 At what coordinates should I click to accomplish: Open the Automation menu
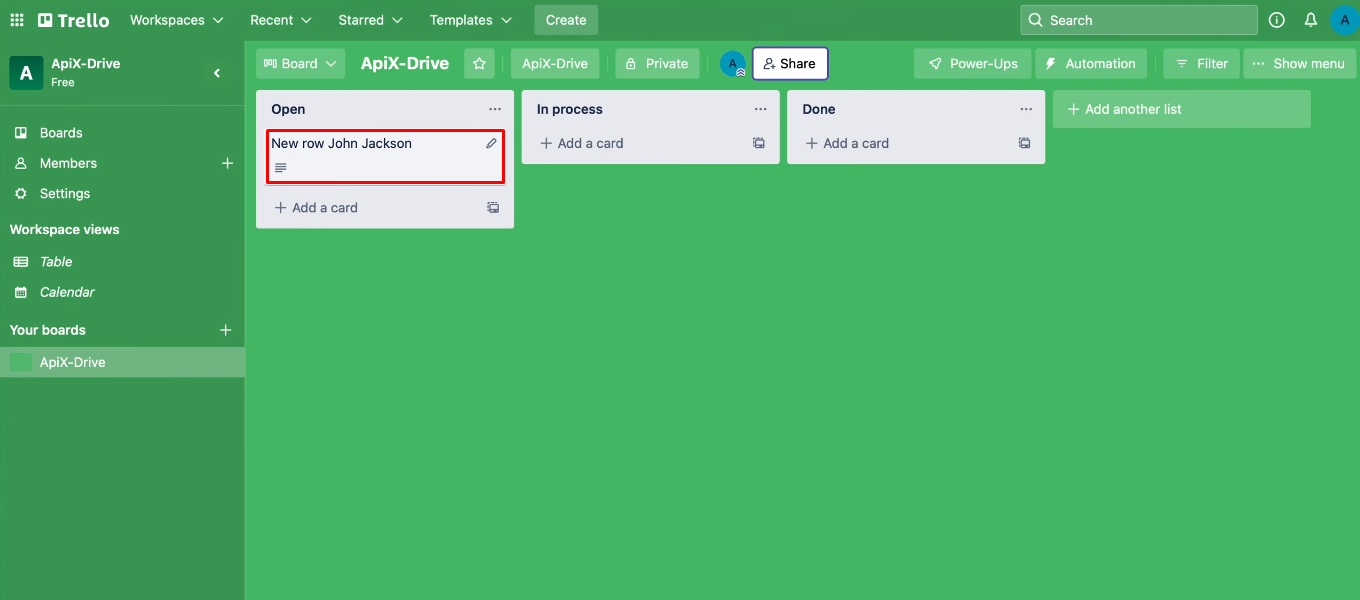1091,63
